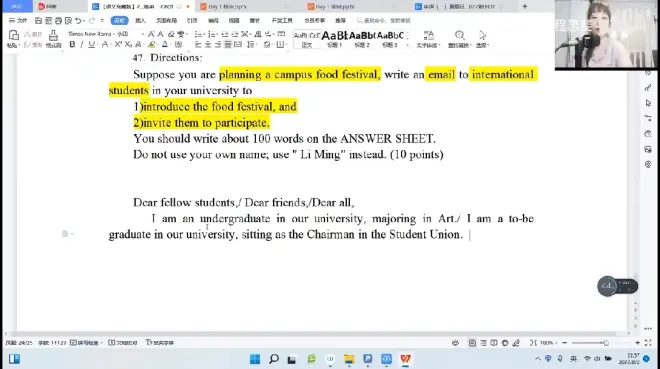Click the Select cursor tool icon
660x369 pixels.
(x=482, y=35)
